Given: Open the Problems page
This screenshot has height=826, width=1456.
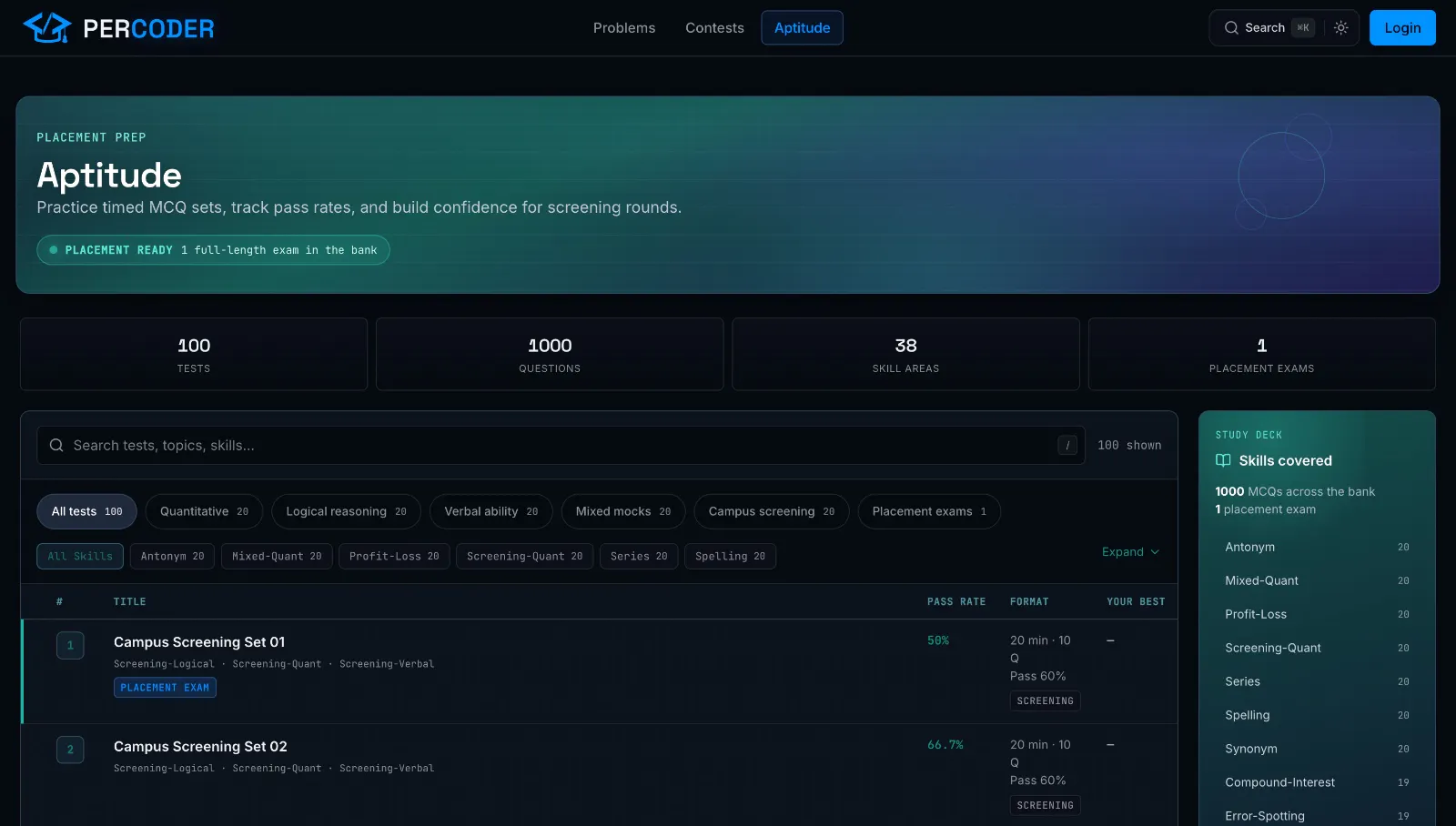Looking at the screenshot, I should pyautogui.click(x=624, y=28).
